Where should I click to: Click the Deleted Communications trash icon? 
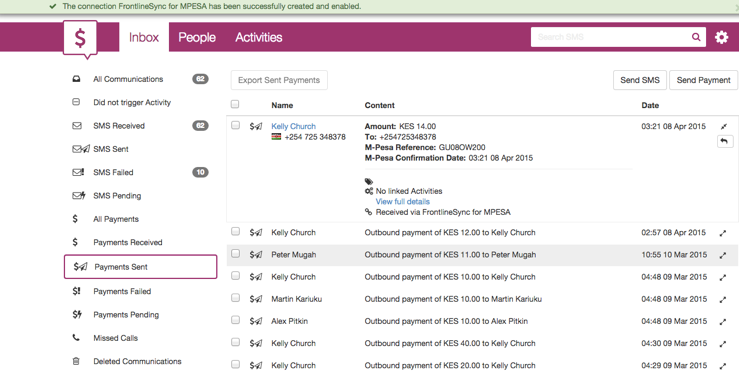click(x=76, y=361)
